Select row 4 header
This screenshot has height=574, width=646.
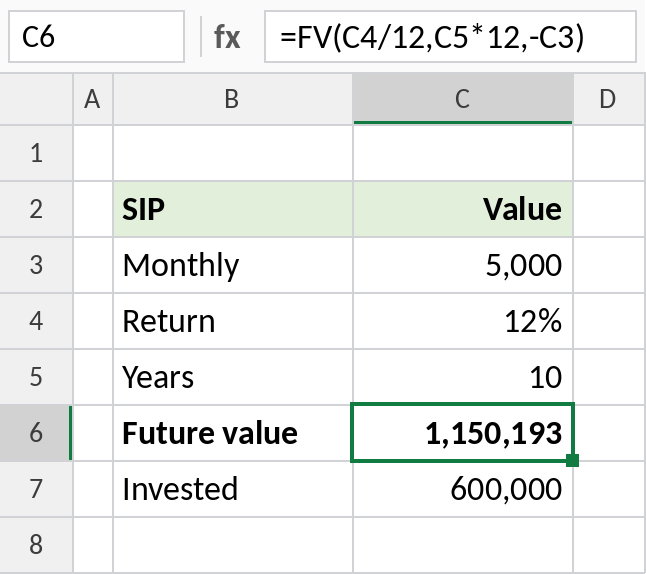pos(36,321)
